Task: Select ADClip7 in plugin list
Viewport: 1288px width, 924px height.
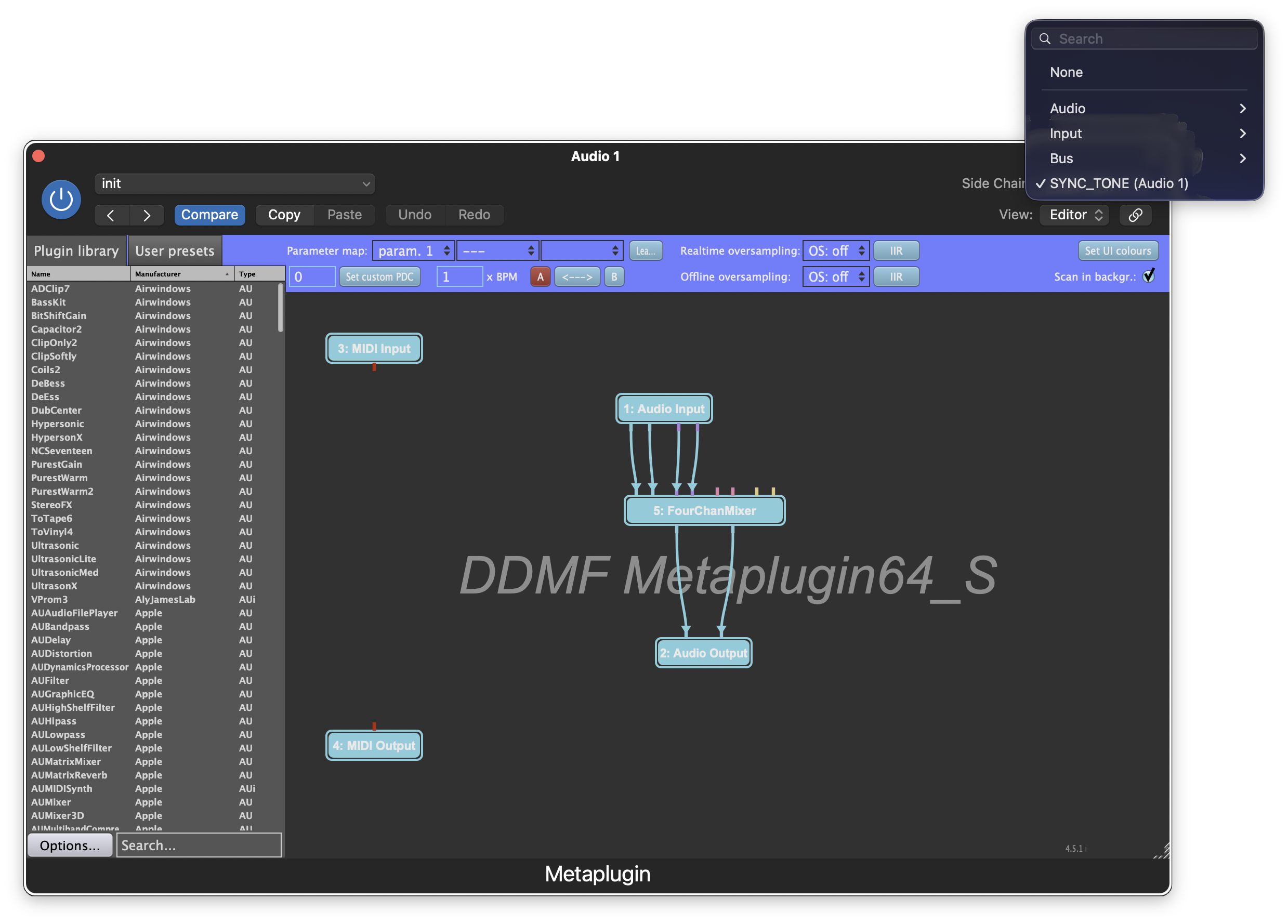Action: 152,288
